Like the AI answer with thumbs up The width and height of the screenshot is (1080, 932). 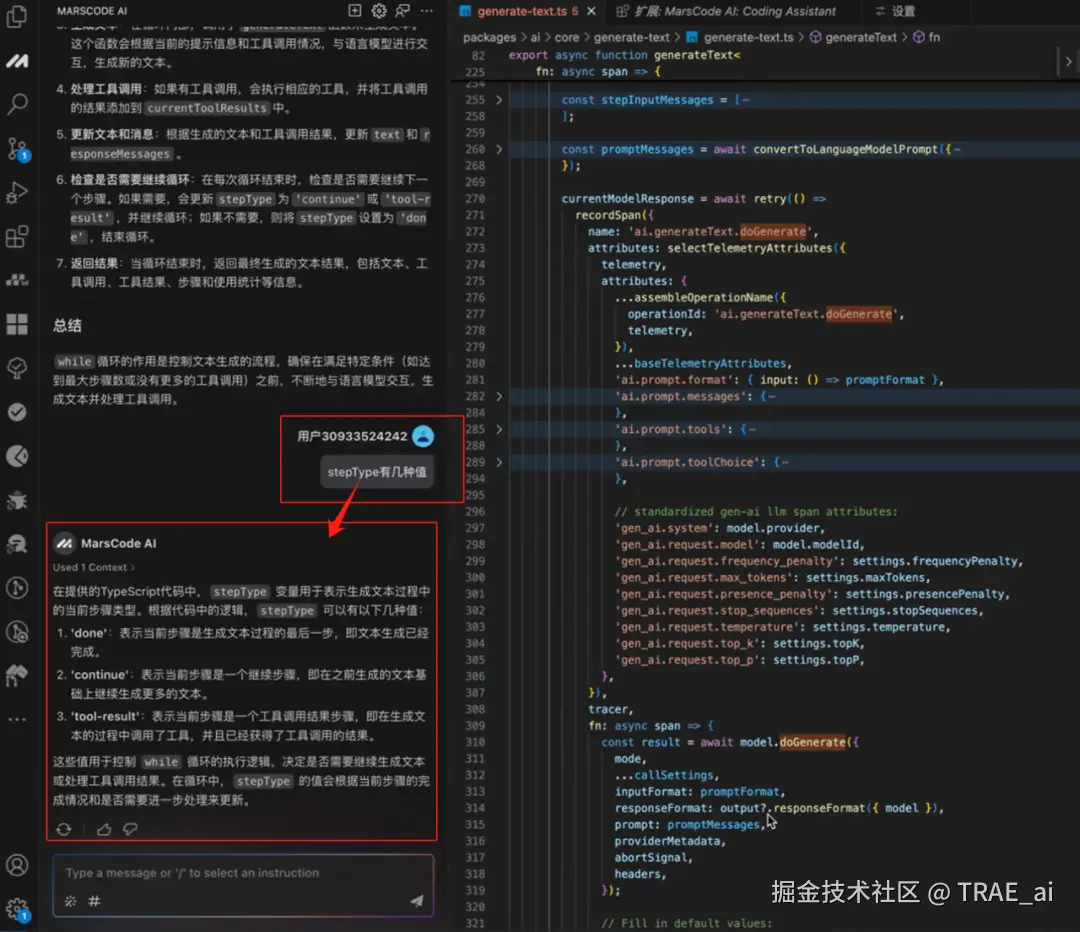[x=104, y=829]
